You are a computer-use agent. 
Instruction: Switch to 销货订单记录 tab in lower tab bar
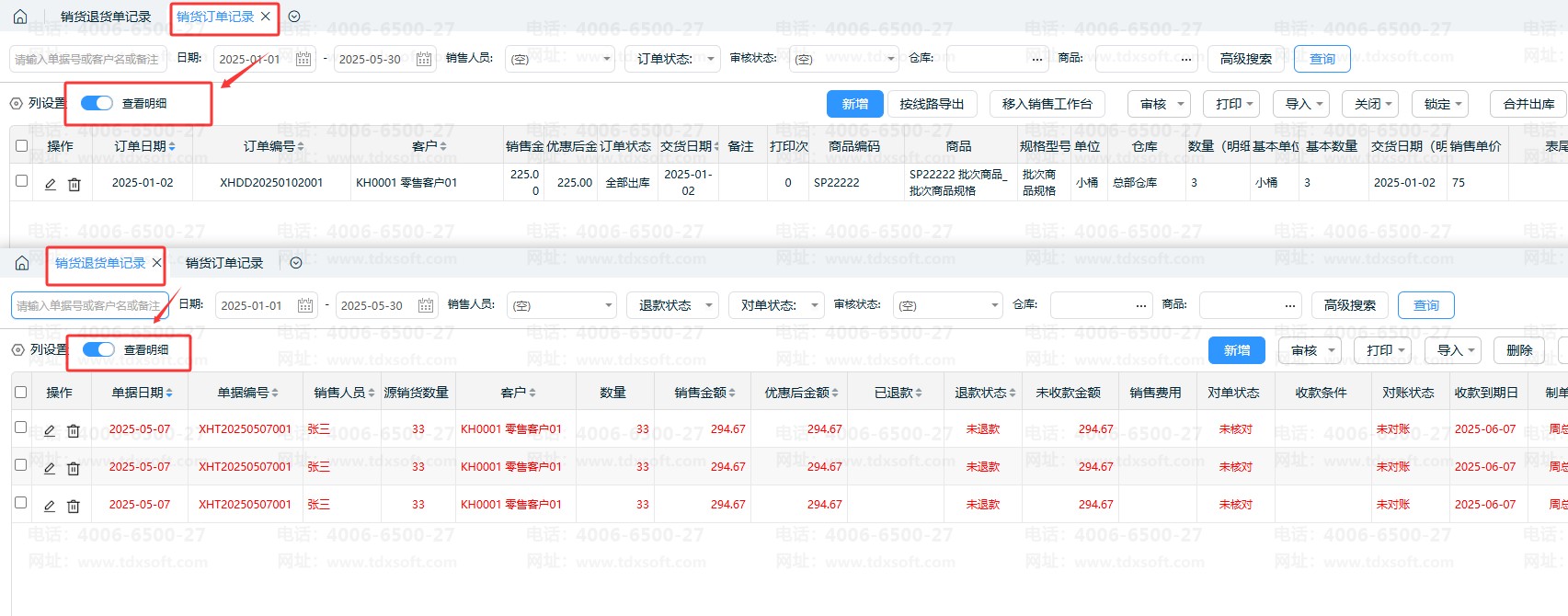(224, 263)
